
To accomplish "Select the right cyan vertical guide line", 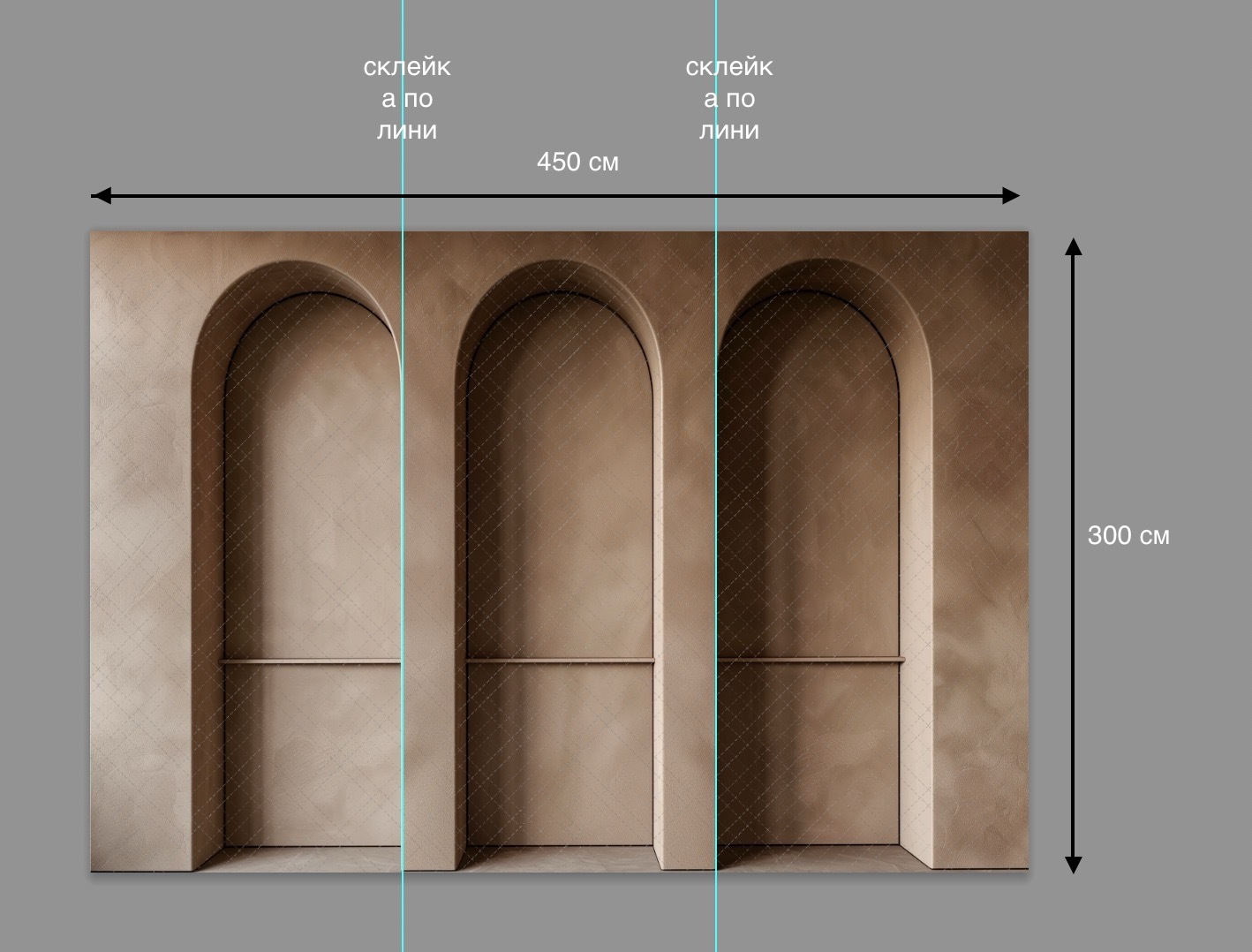I will [716, 476].
